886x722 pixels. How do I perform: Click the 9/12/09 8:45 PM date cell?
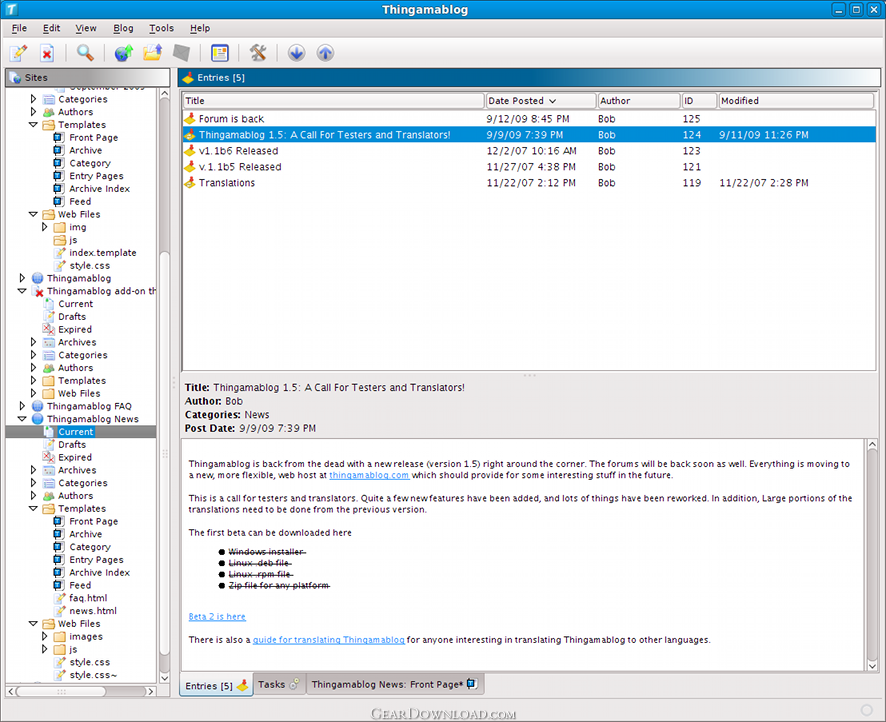click(528, 119)
